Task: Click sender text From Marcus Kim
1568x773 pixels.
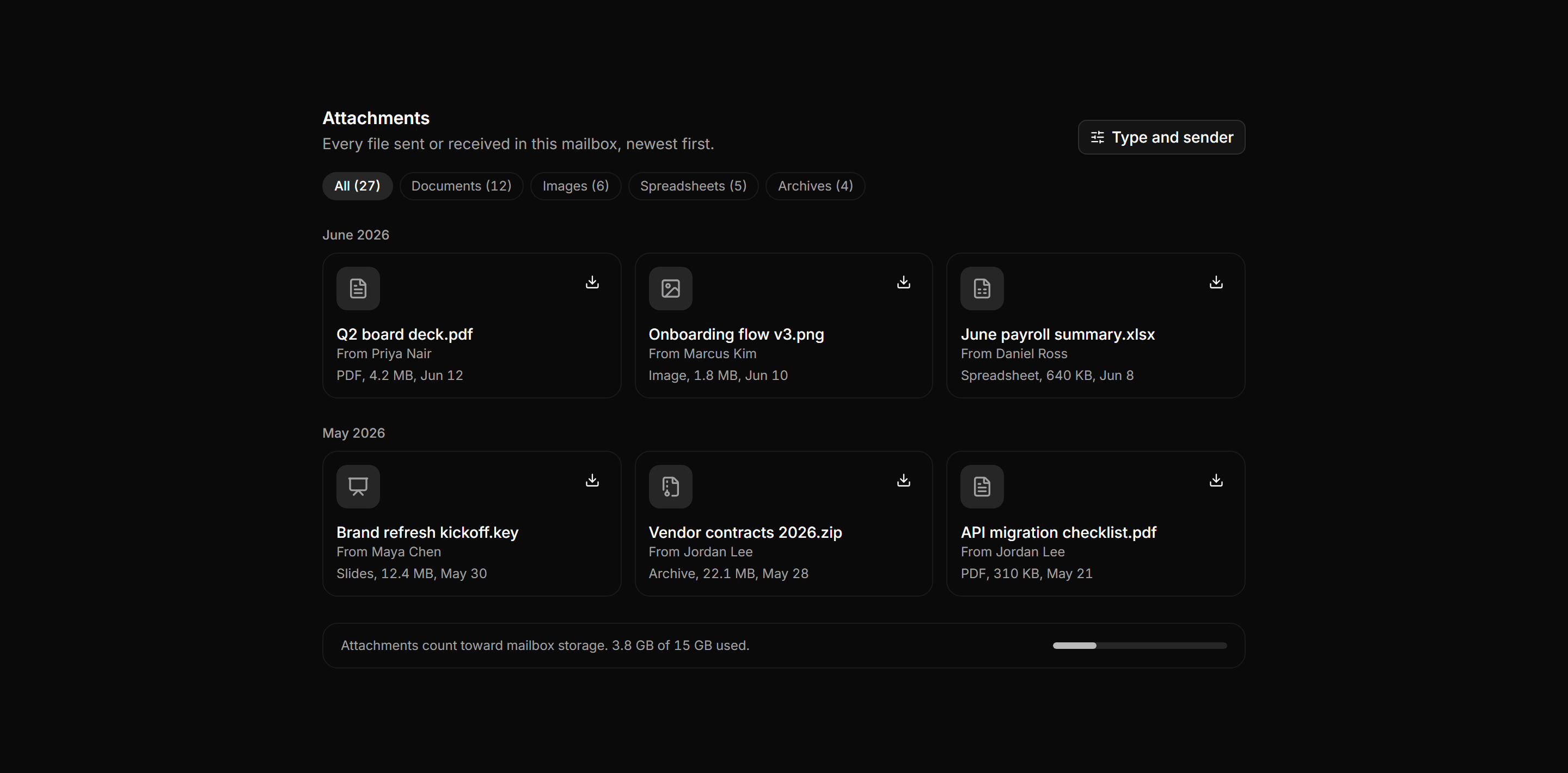Action: point(702,354)
